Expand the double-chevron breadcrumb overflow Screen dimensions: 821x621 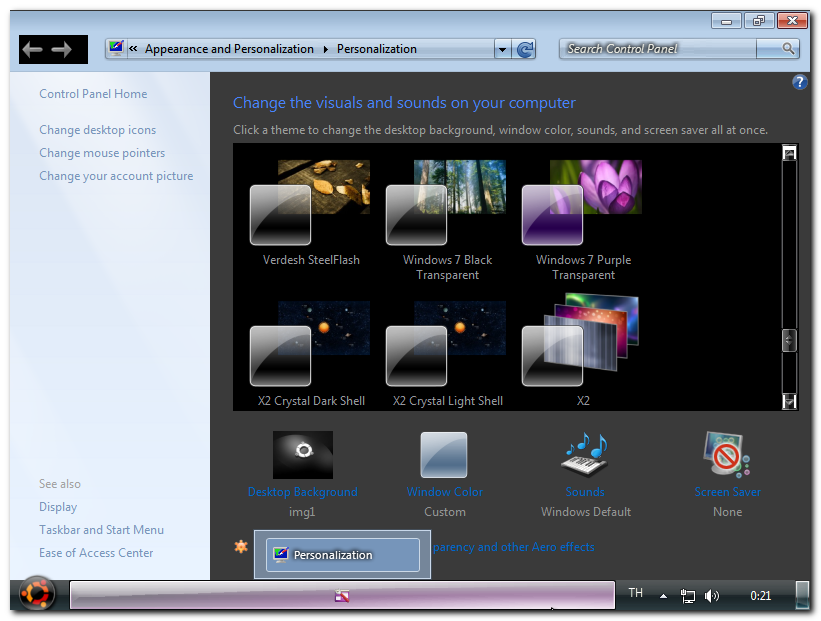(134, 49)
